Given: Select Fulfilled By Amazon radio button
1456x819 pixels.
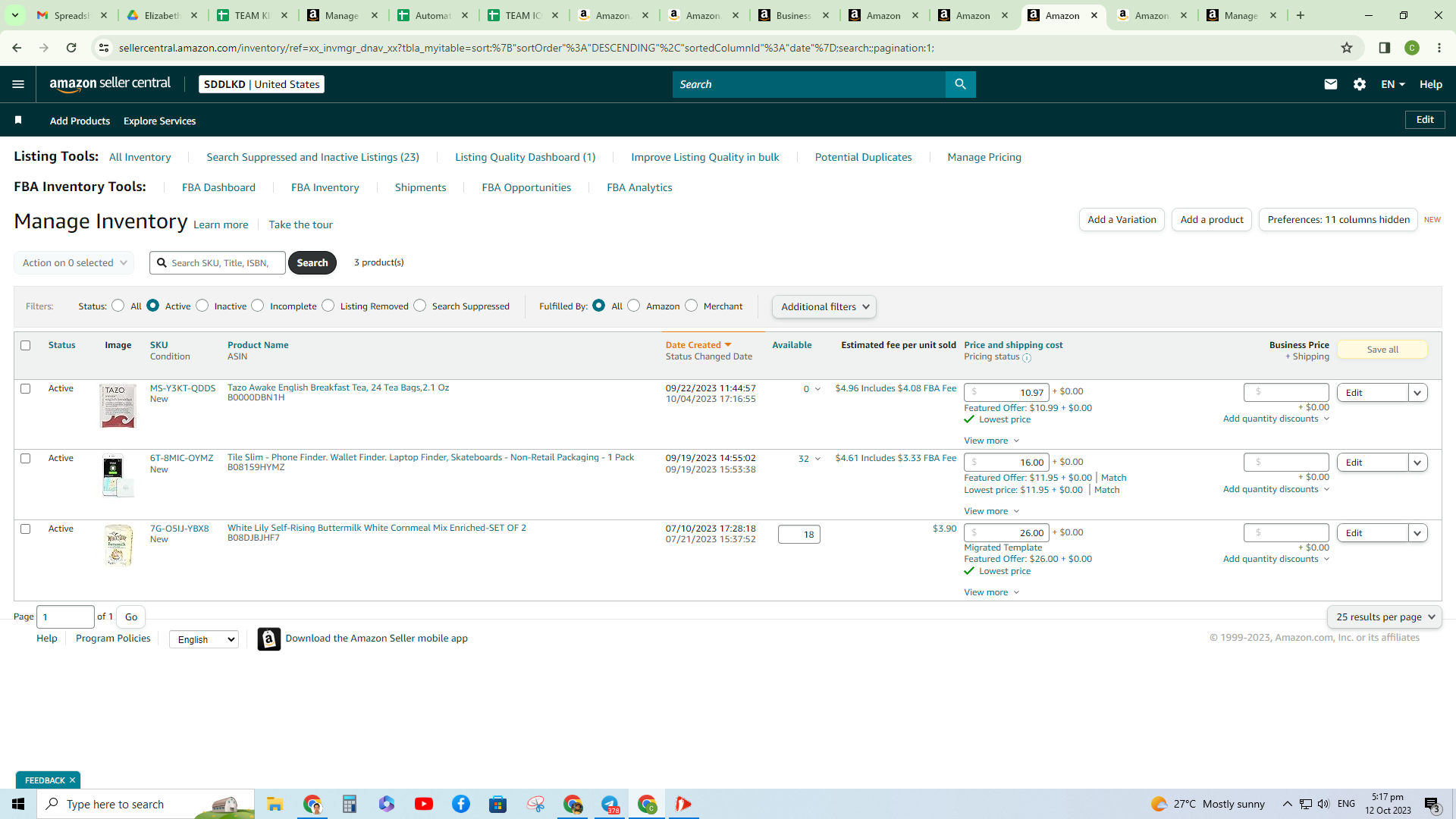Looking at the screenshot, I should click(x=634, y=306).
